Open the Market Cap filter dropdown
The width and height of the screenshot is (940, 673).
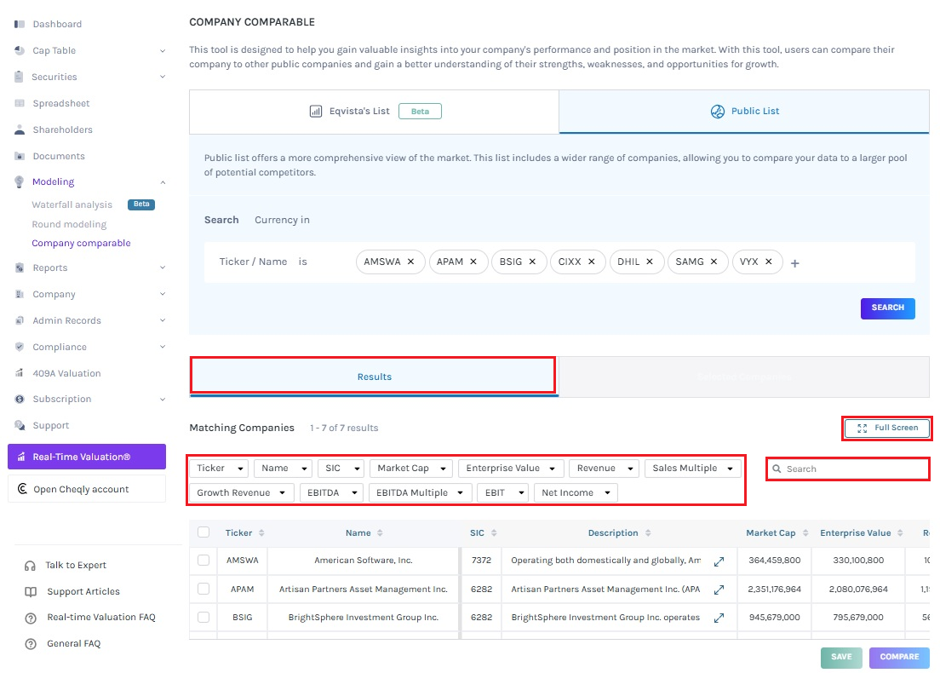[x=411, y=468]
